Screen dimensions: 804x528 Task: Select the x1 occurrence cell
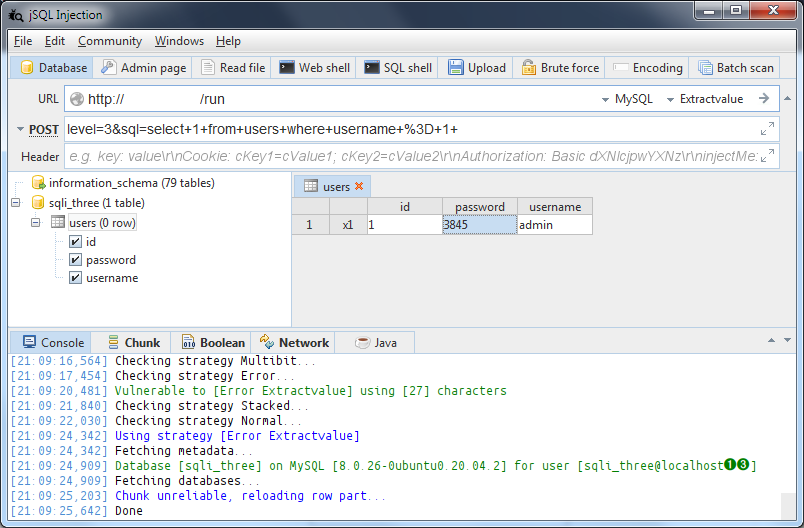coord(348,225)
